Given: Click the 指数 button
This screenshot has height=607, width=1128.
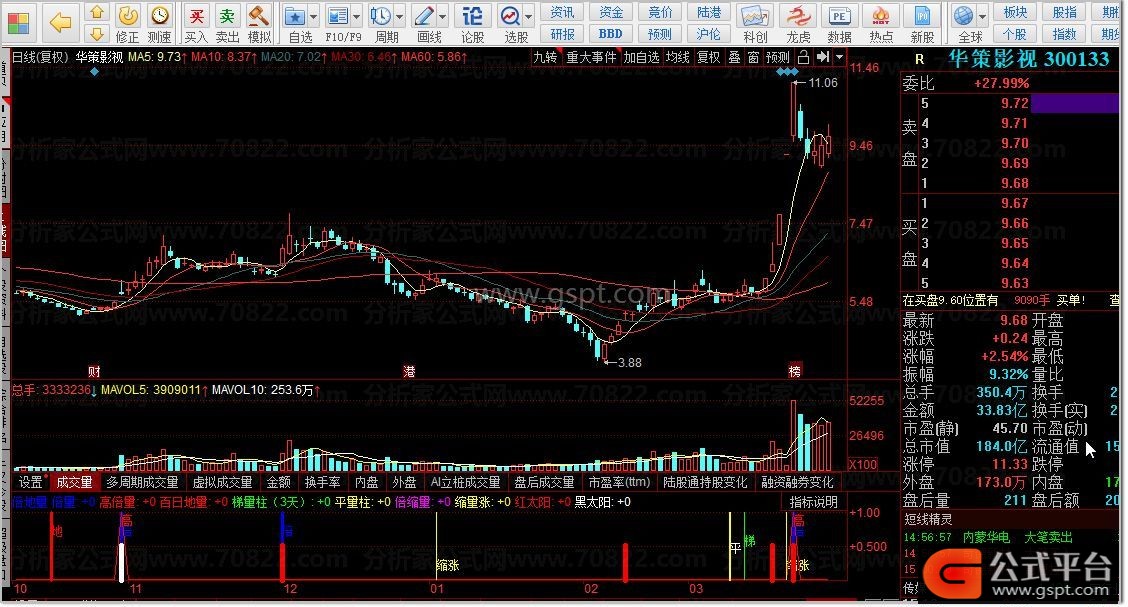Looking at the screenshot, I should (1064, 34).
